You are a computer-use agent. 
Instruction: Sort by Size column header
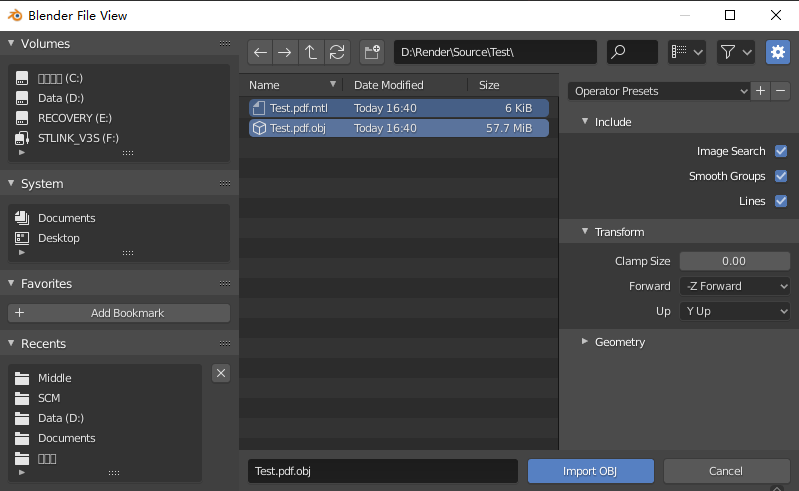tap(489, 85)
